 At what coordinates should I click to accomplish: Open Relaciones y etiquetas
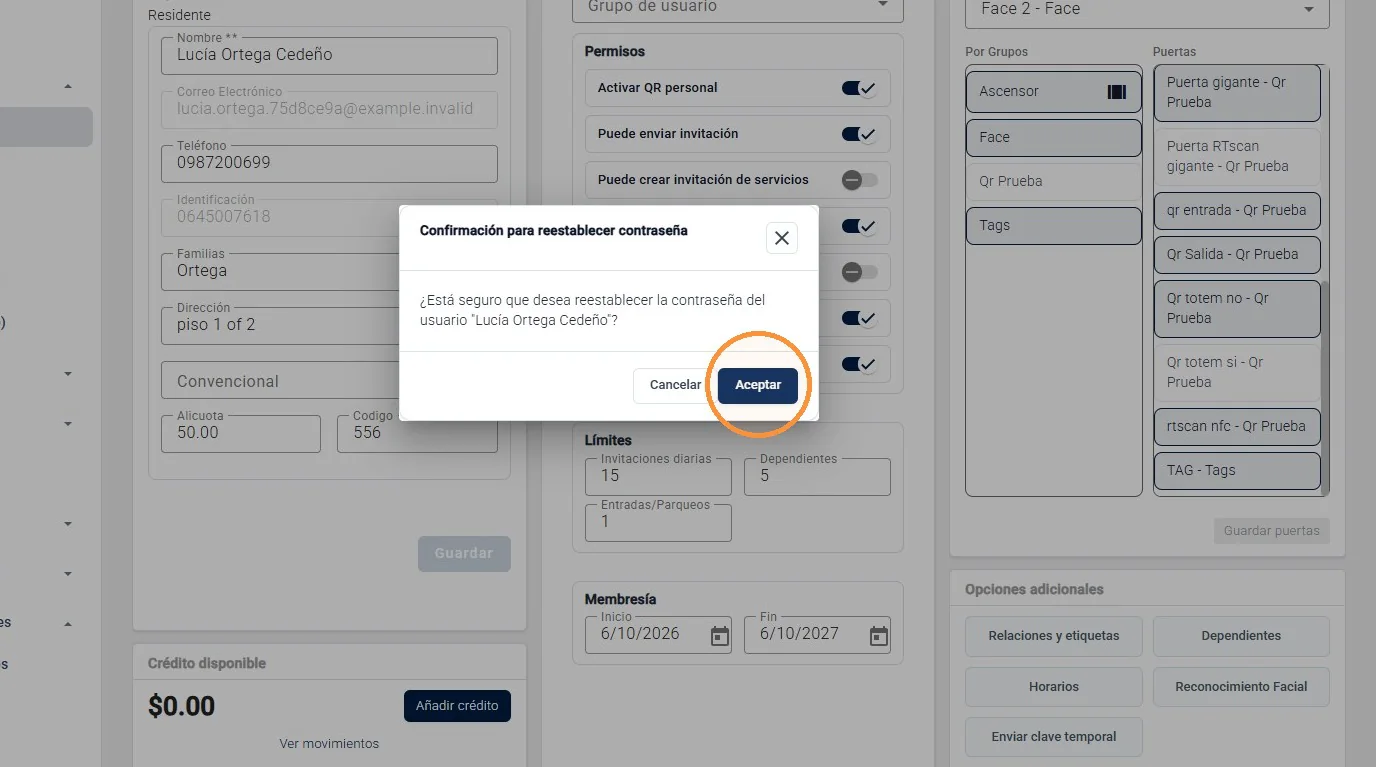point(1053,636)
